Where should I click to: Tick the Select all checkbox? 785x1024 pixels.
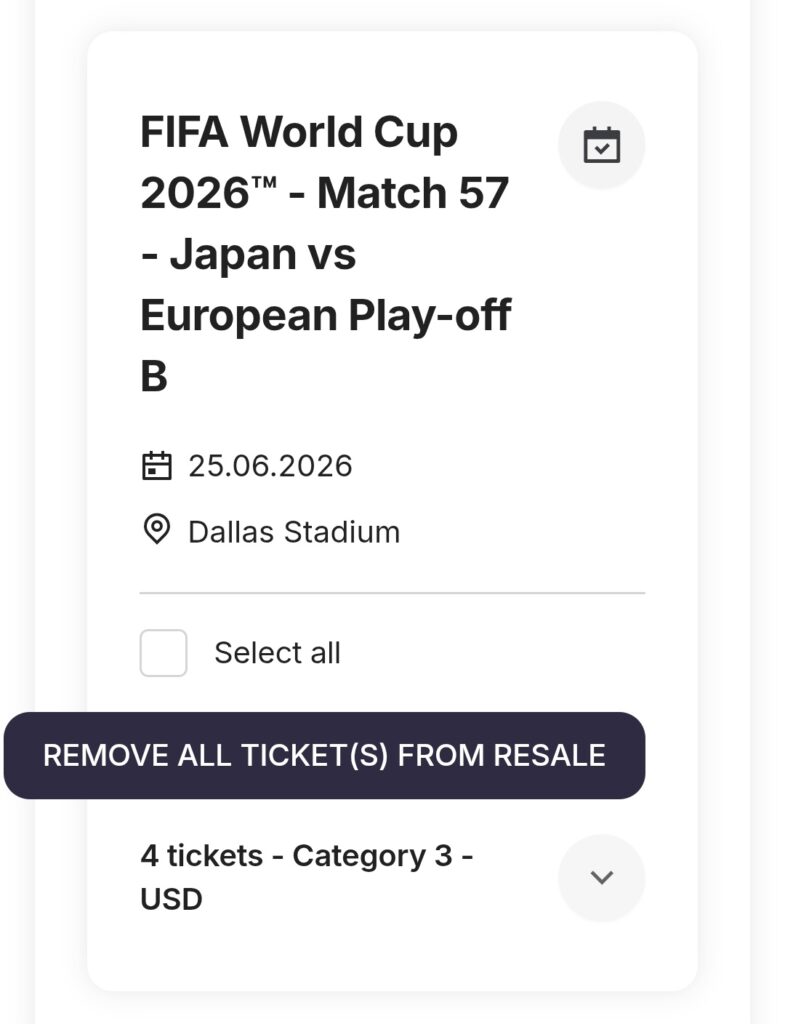163,653
